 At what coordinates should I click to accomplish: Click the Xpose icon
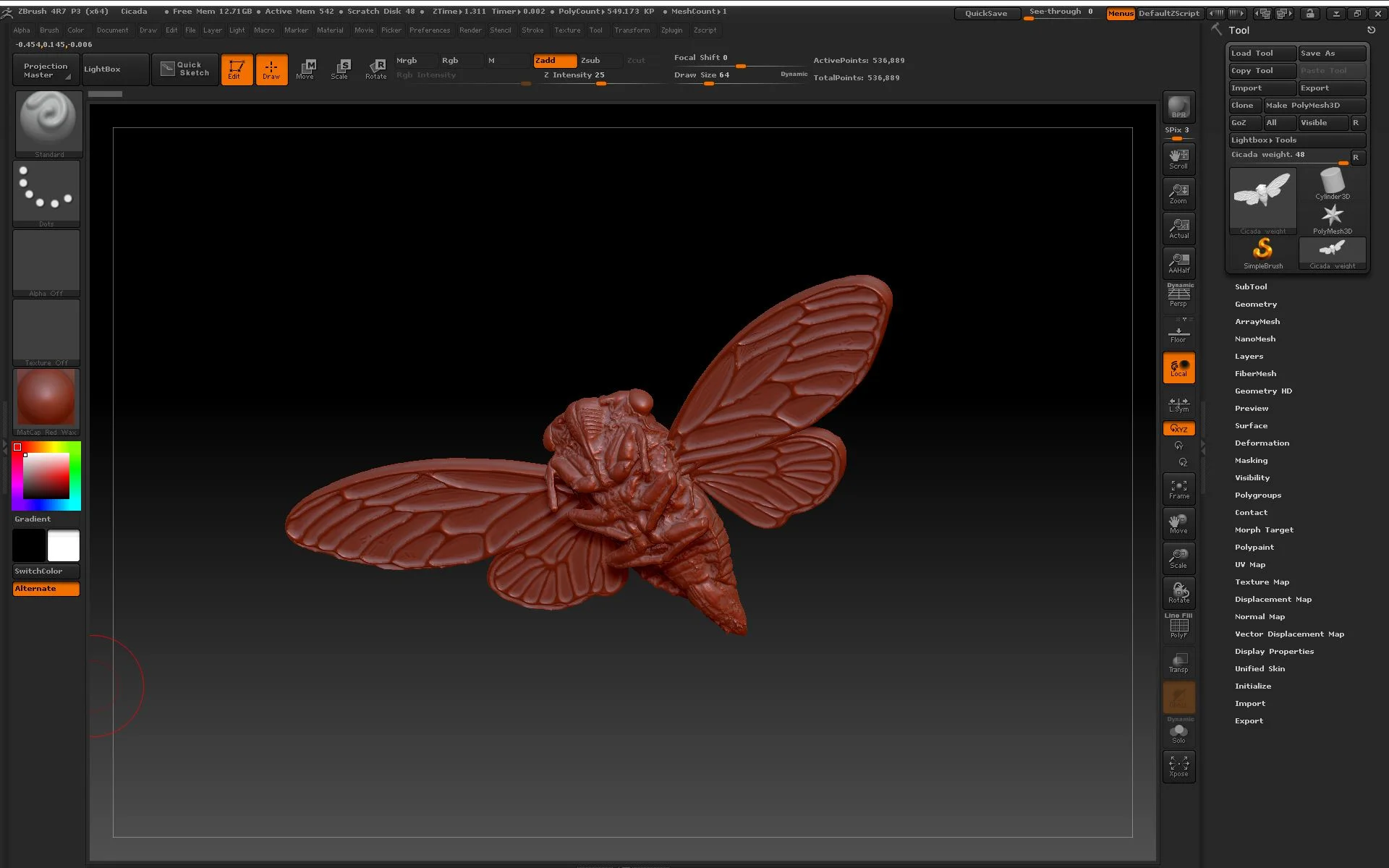point(1178,766)
